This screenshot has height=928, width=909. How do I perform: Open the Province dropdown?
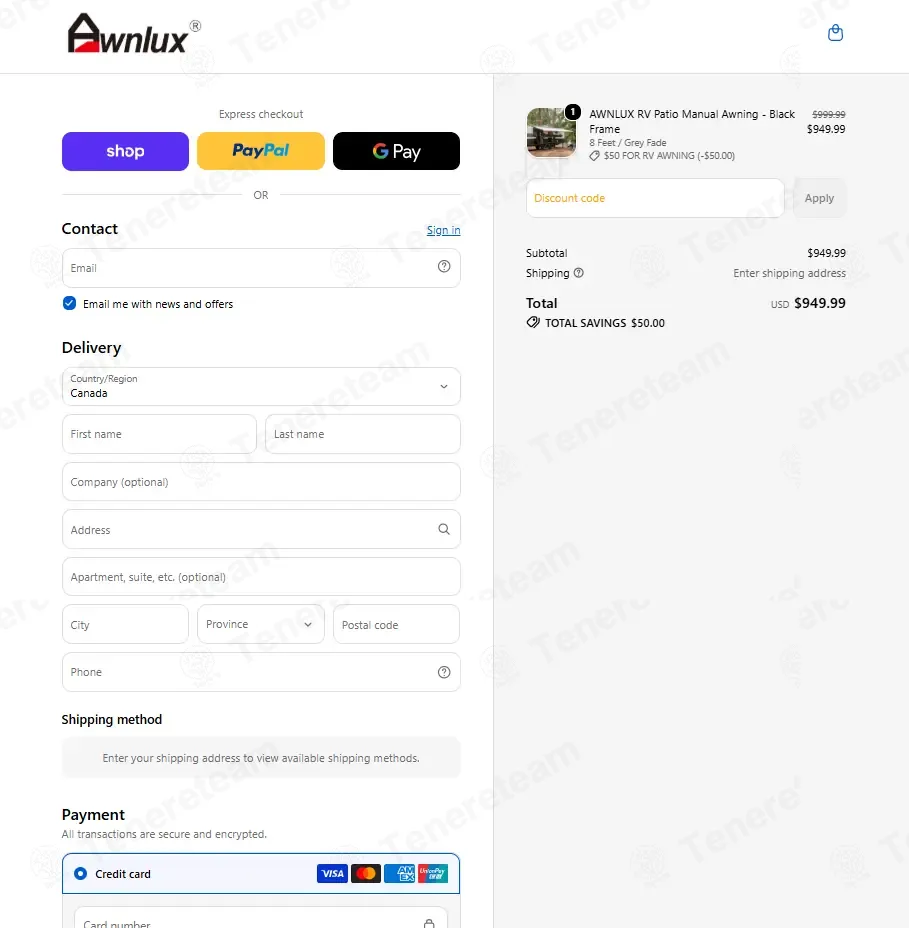(260, 624)
